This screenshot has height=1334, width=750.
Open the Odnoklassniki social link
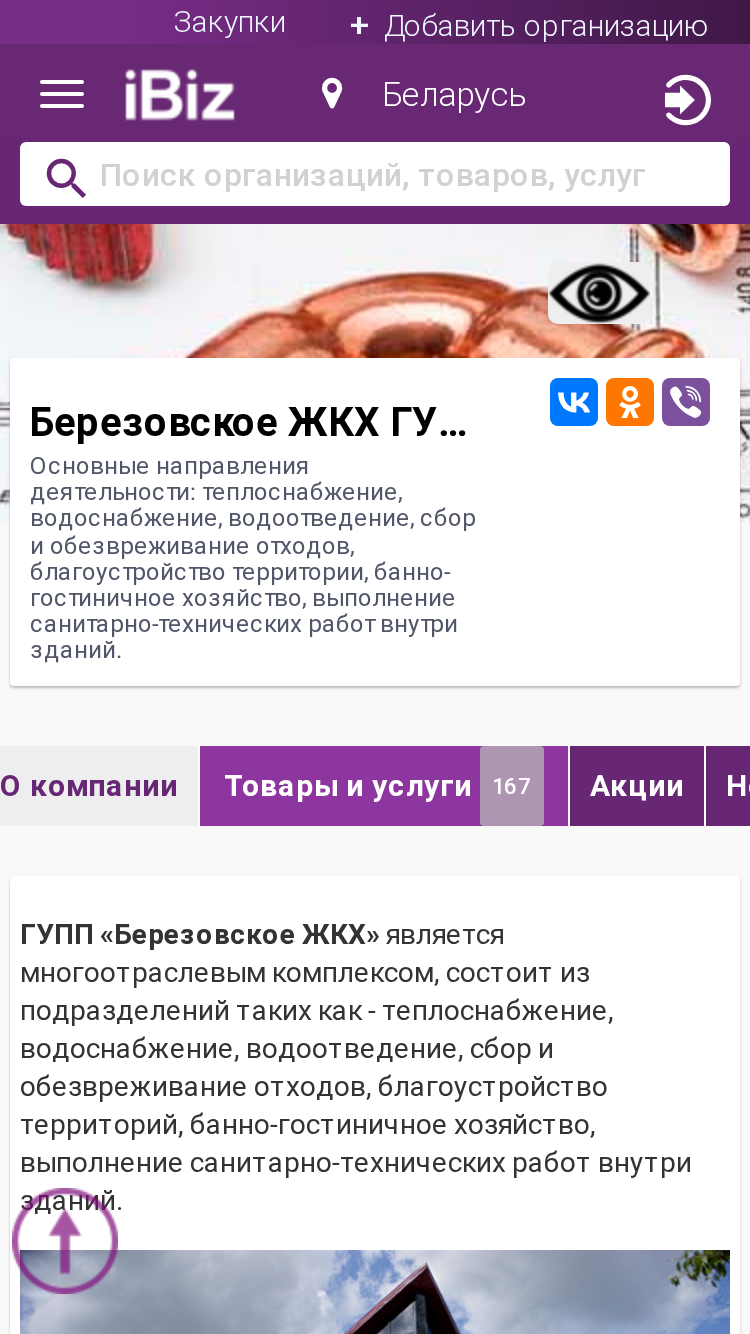630,402
